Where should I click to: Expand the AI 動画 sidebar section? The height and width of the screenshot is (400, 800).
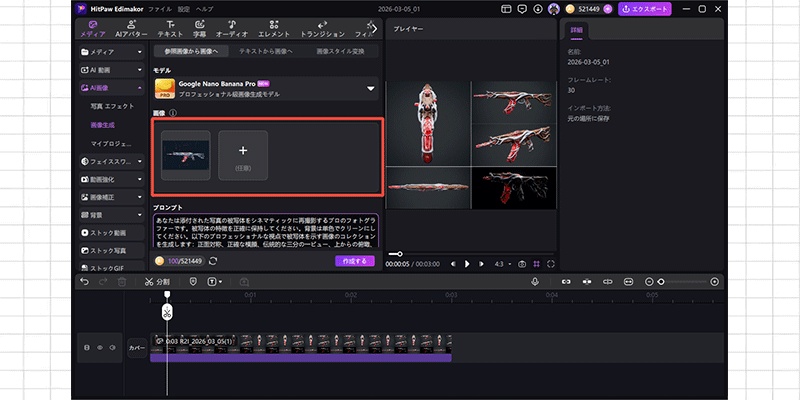point(112,70)
